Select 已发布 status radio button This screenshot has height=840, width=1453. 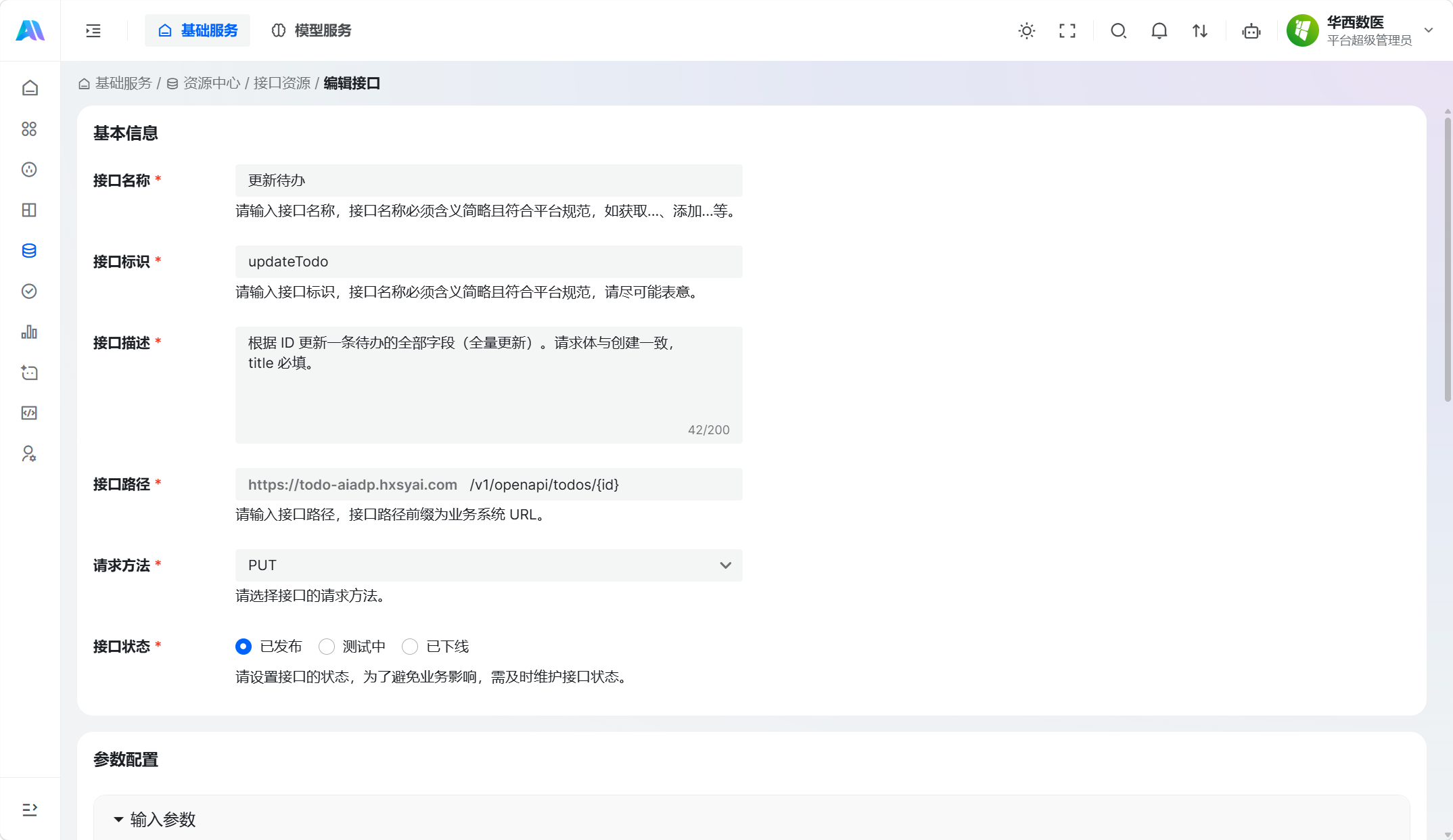pyautogui.click(x=244, y=647)
